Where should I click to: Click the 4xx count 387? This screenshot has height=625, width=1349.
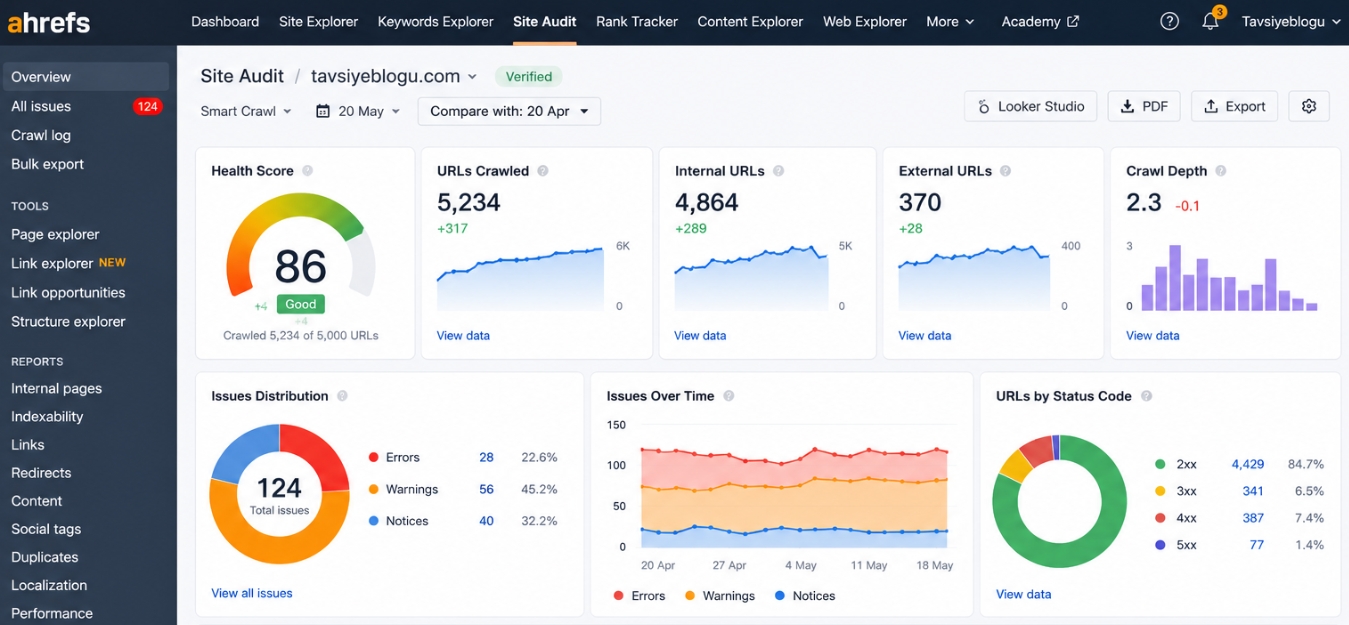[x=1253, y=518]
